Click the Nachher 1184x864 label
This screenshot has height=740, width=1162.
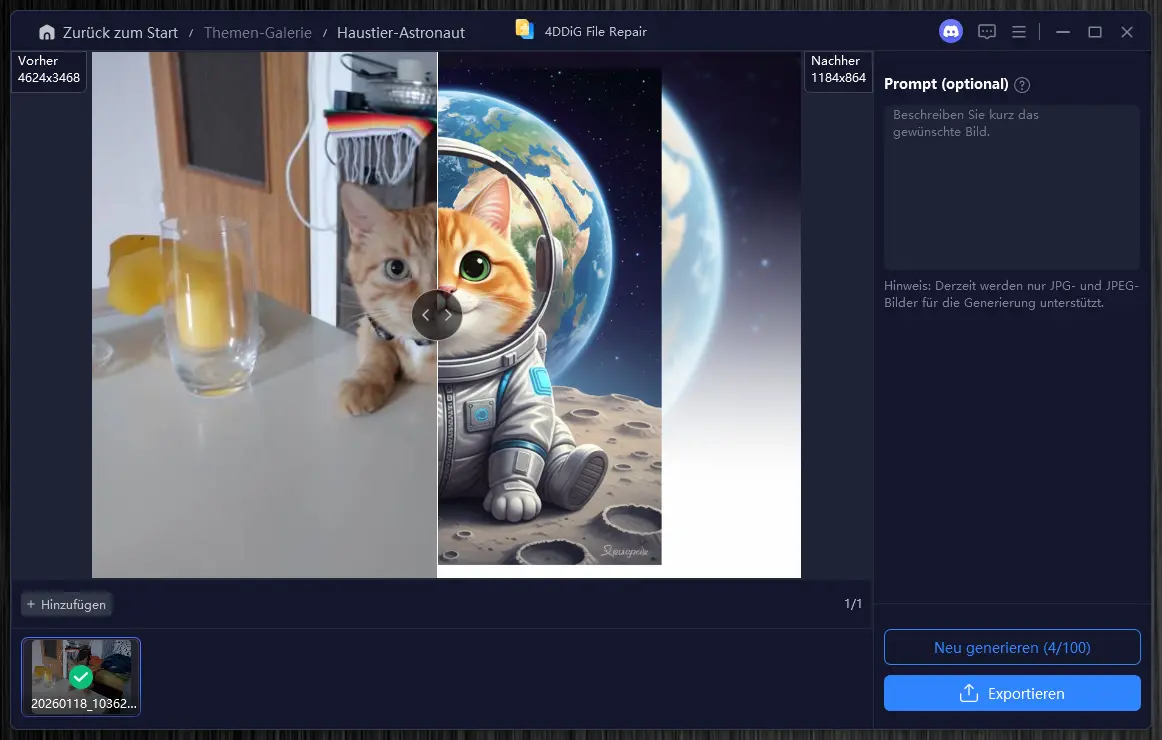click(x=838, y=69)
